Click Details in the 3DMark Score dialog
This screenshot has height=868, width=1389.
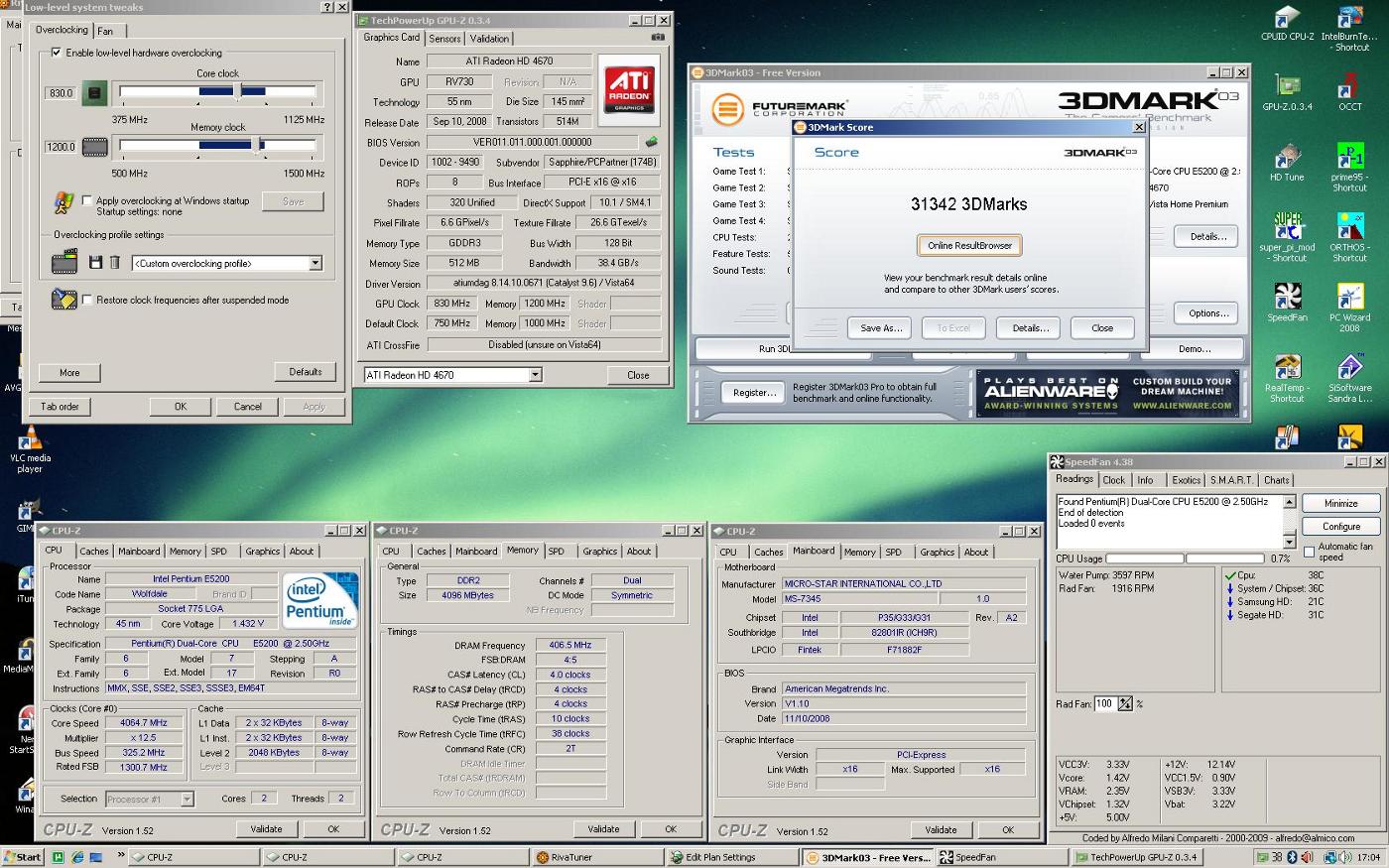click(x=1030, y=327)
